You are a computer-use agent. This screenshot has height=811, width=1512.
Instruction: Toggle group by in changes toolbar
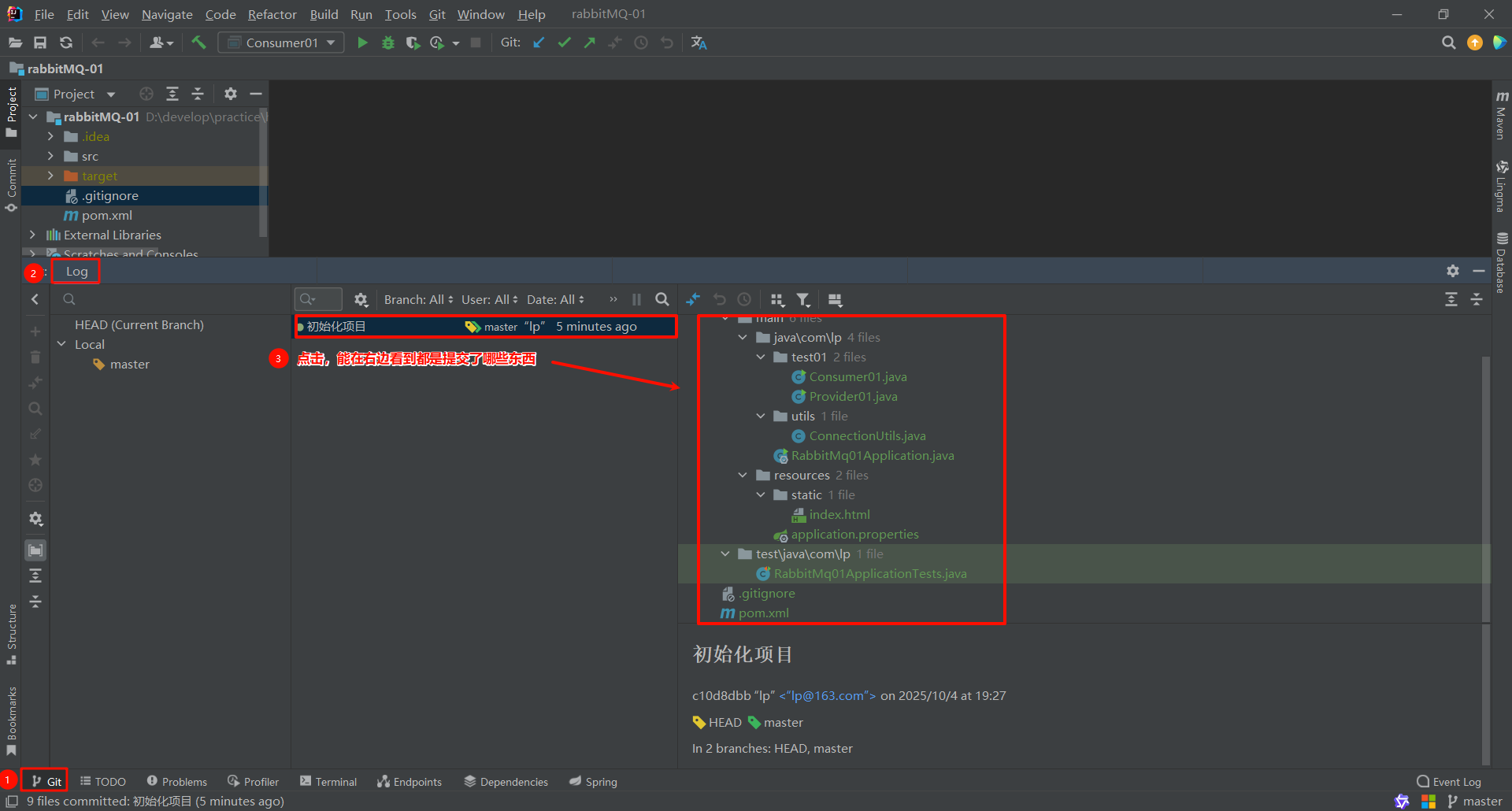pyautogui.click(x=777, y=299)
